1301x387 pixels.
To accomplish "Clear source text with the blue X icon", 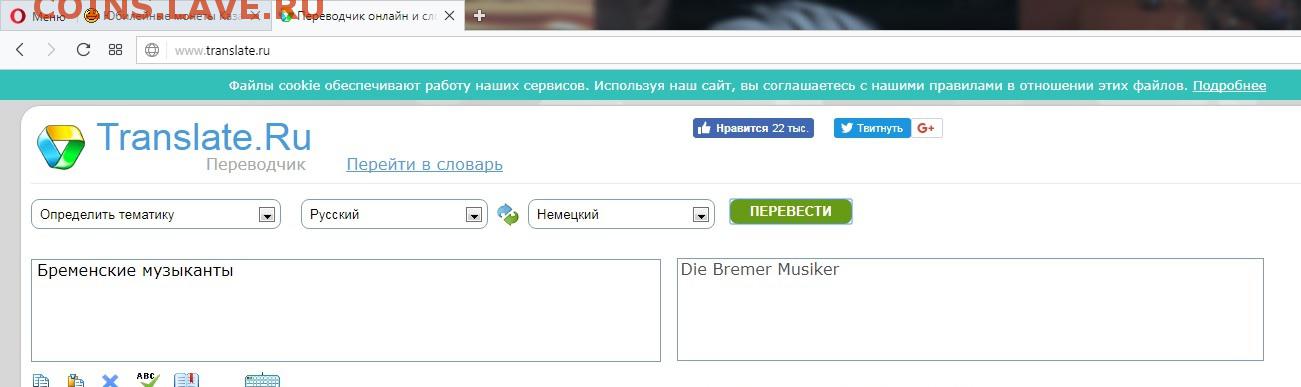I will click(x=110, y=380).
